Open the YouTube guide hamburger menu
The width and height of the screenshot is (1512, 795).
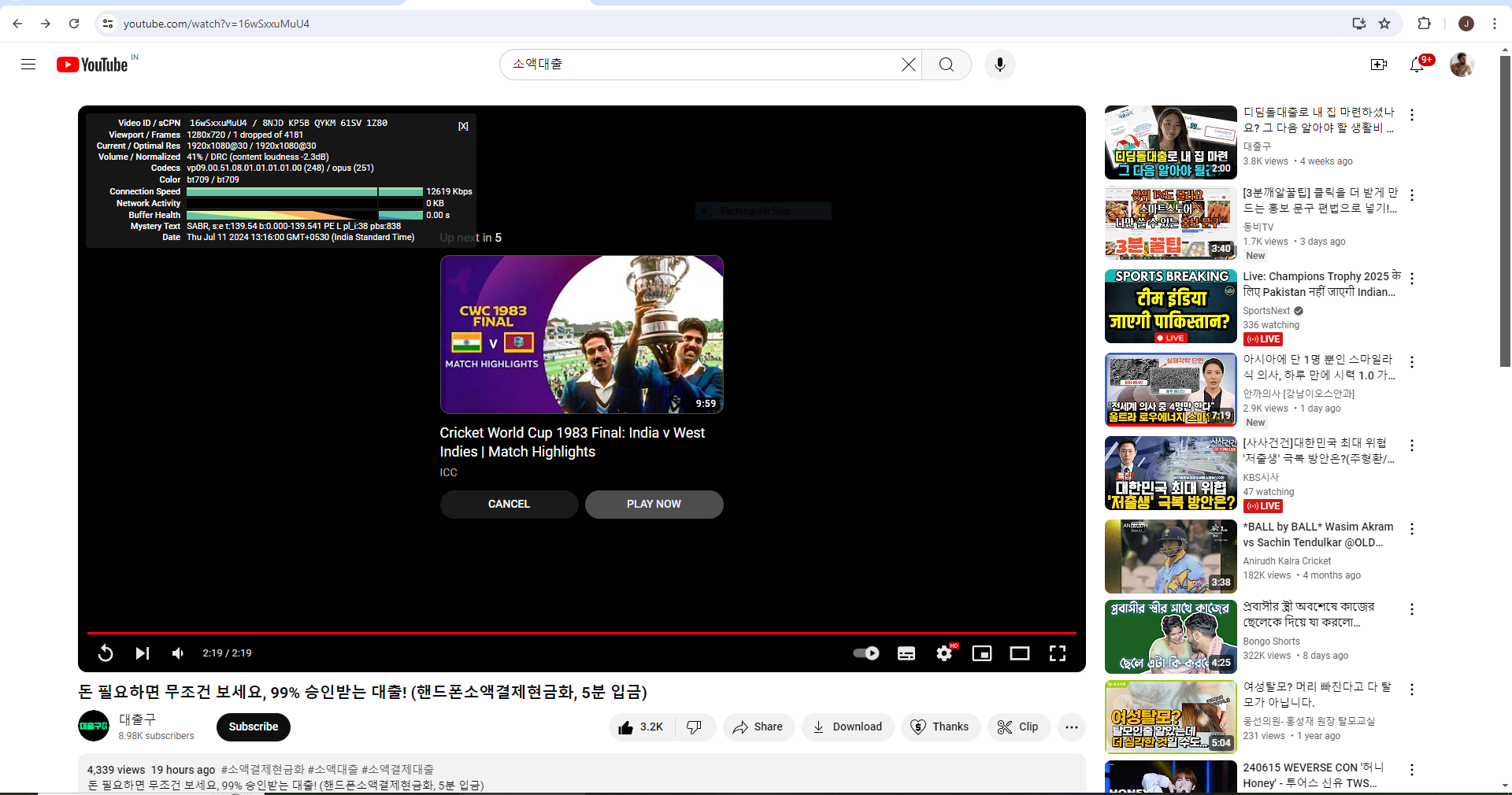[x=28, y=65]
